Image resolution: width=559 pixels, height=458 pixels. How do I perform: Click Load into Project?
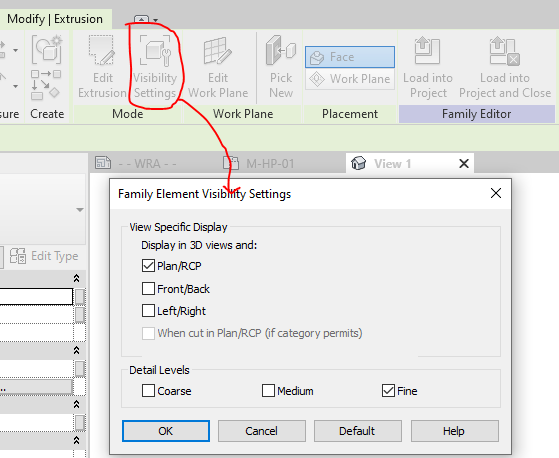point(428,67)
